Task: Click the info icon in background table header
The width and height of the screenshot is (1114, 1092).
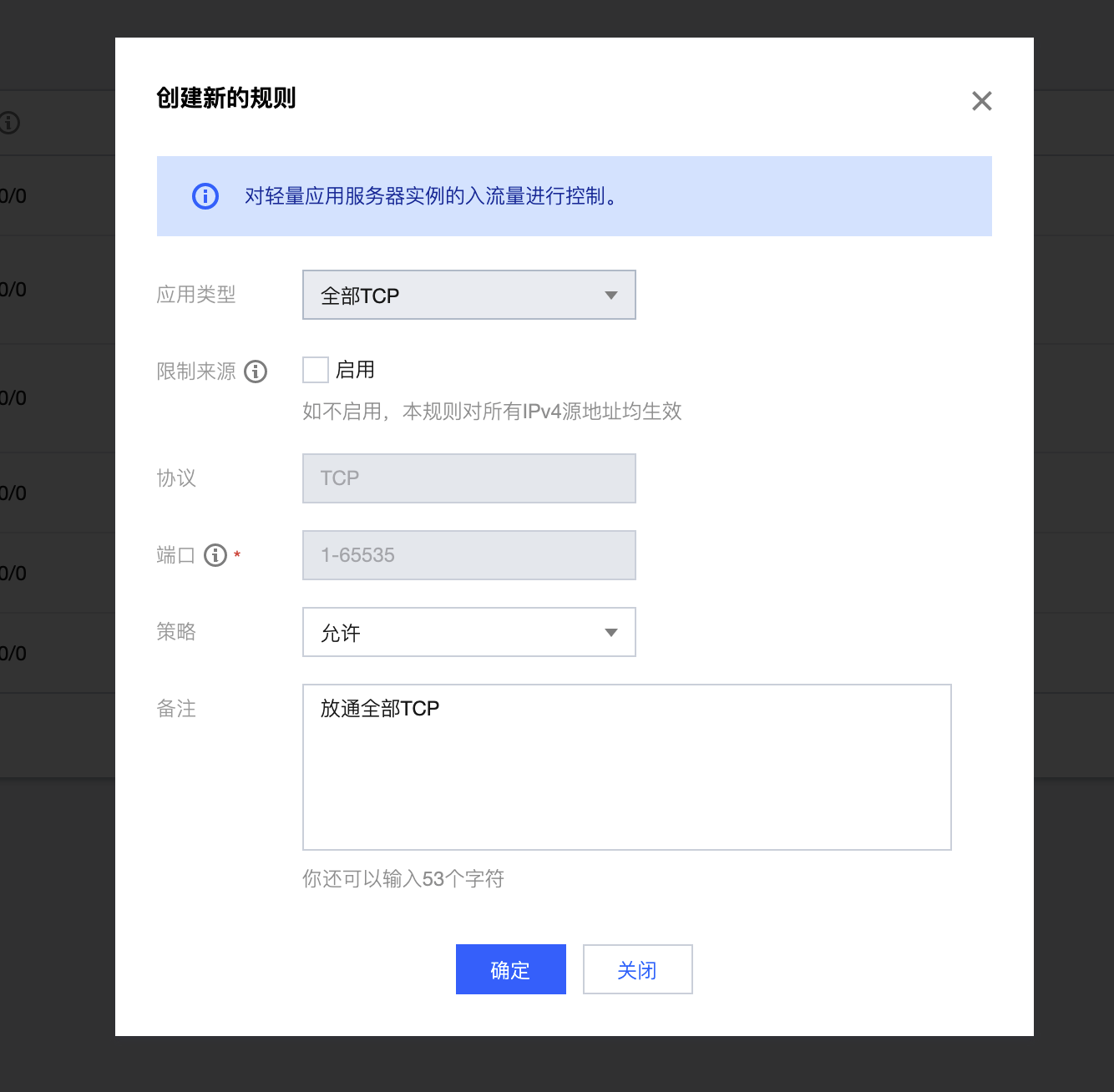Action: coord(8,123)
